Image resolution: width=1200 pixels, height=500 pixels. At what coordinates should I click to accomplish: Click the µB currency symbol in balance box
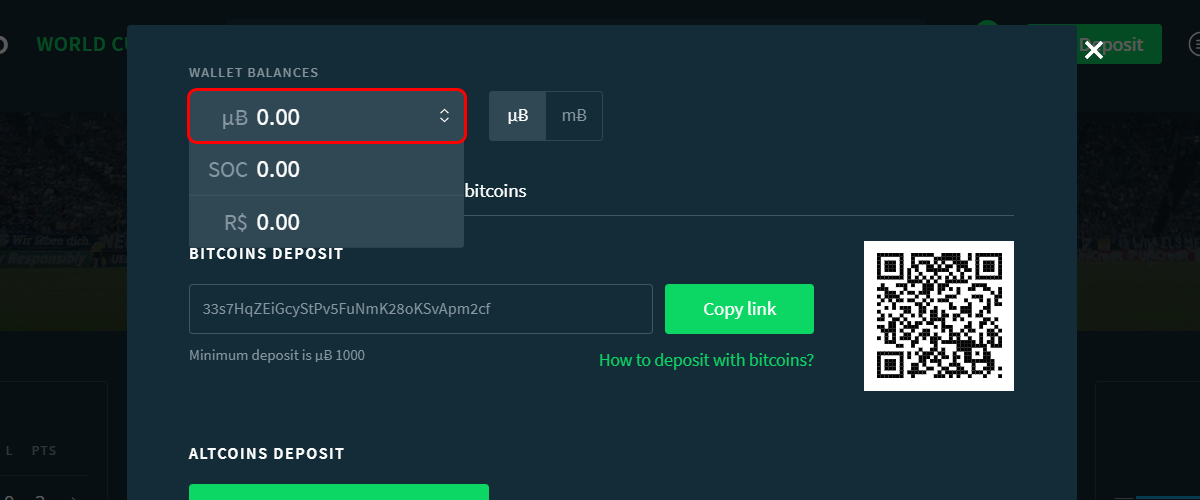click(x=235, y=118)
